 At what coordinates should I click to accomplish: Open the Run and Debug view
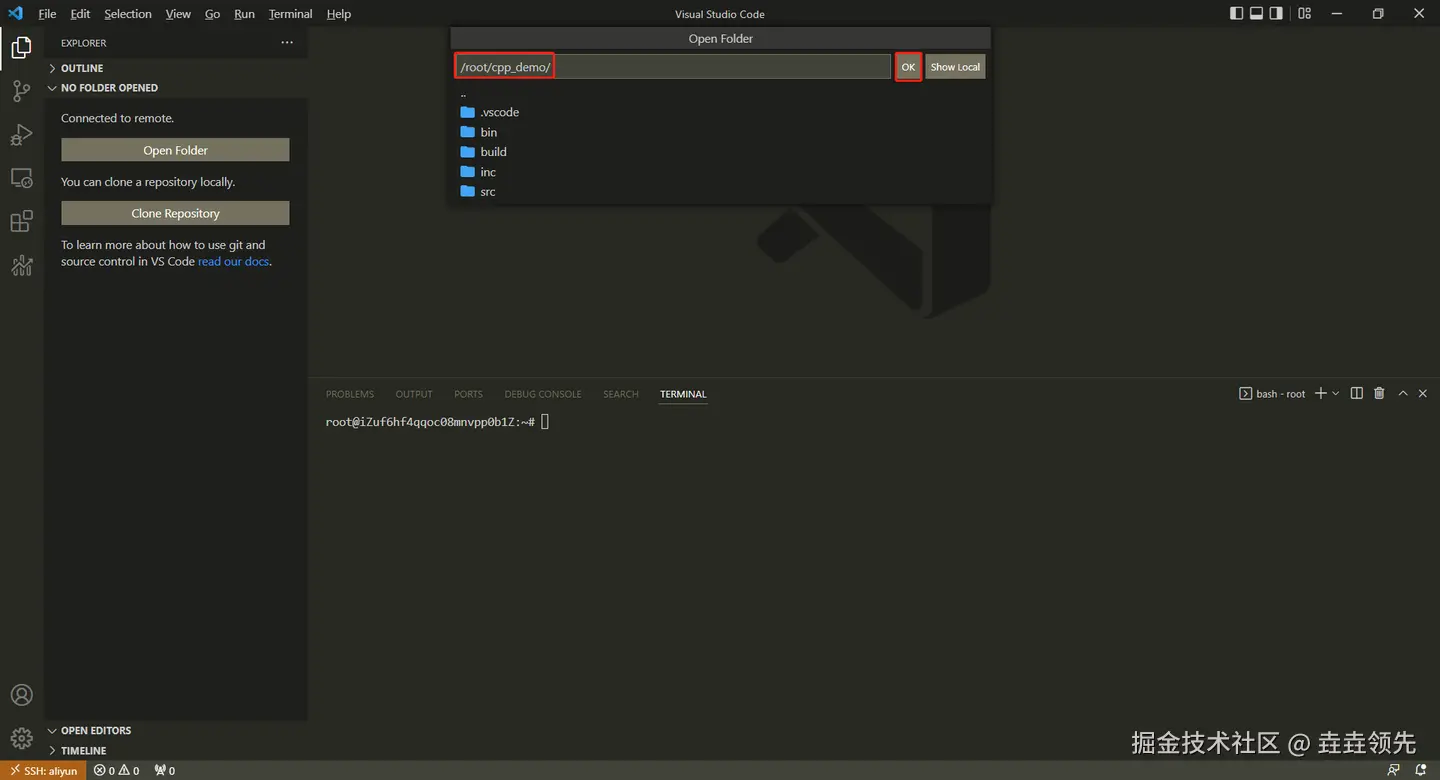coord(21,135)
